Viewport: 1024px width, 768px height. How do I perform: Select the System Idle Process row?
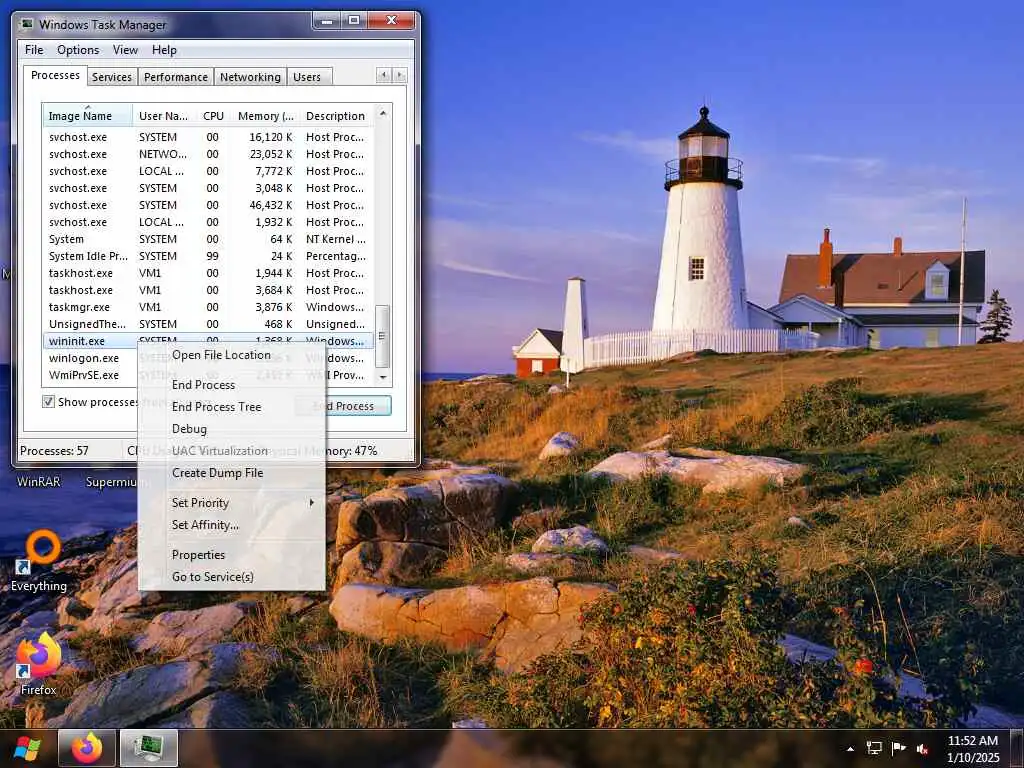coord(208,256)
